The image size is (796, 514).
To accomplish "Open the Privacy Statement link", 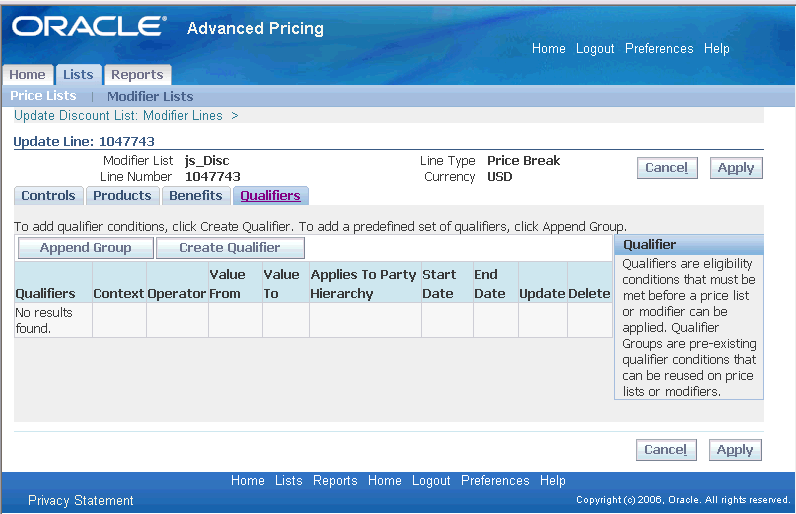I will click(x=81, y=501).
